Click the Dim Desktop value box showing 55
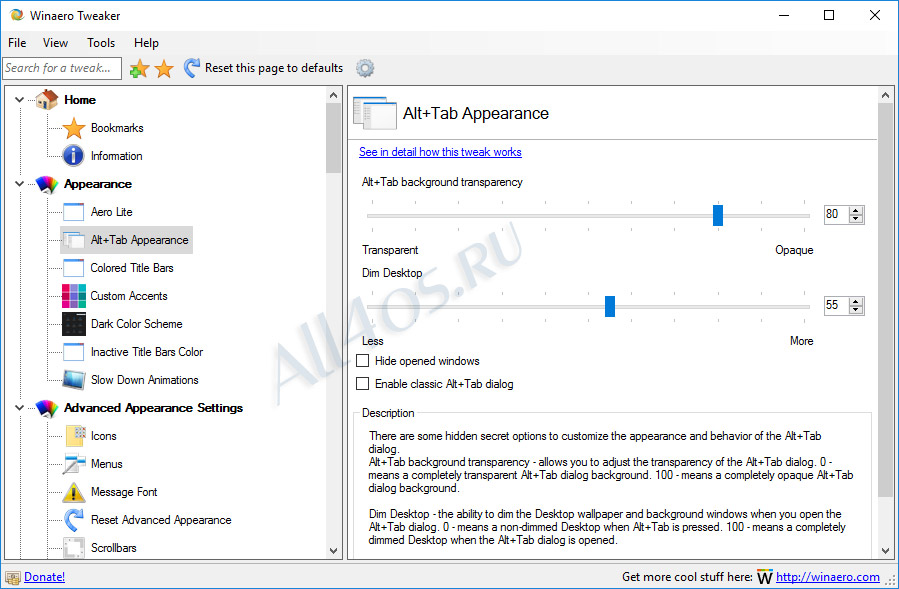This screenshot has width=899, height=589. [837, 306]
